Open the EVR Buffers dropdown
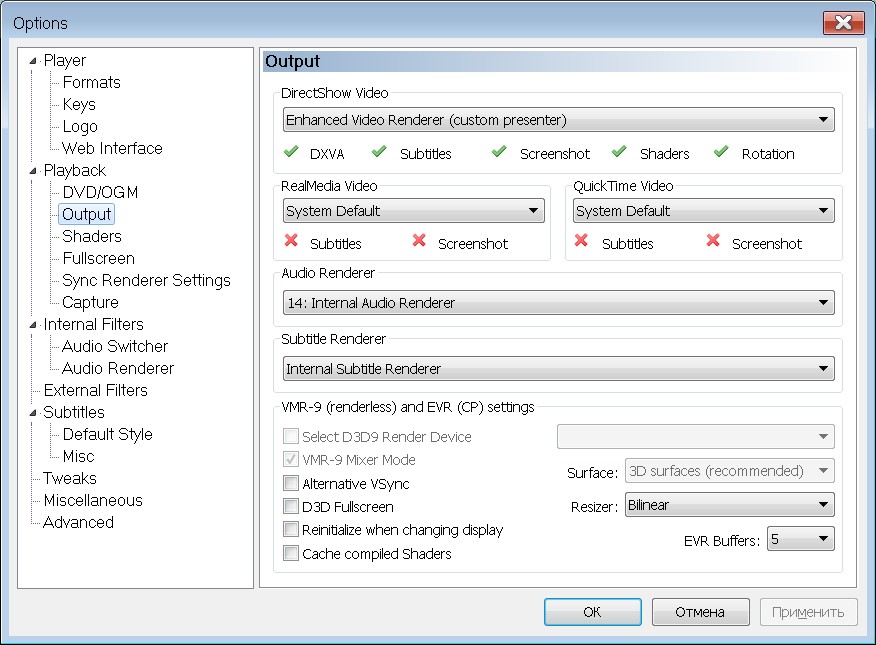The height and width of the screenshot is (645, 876). pos(801,539)
